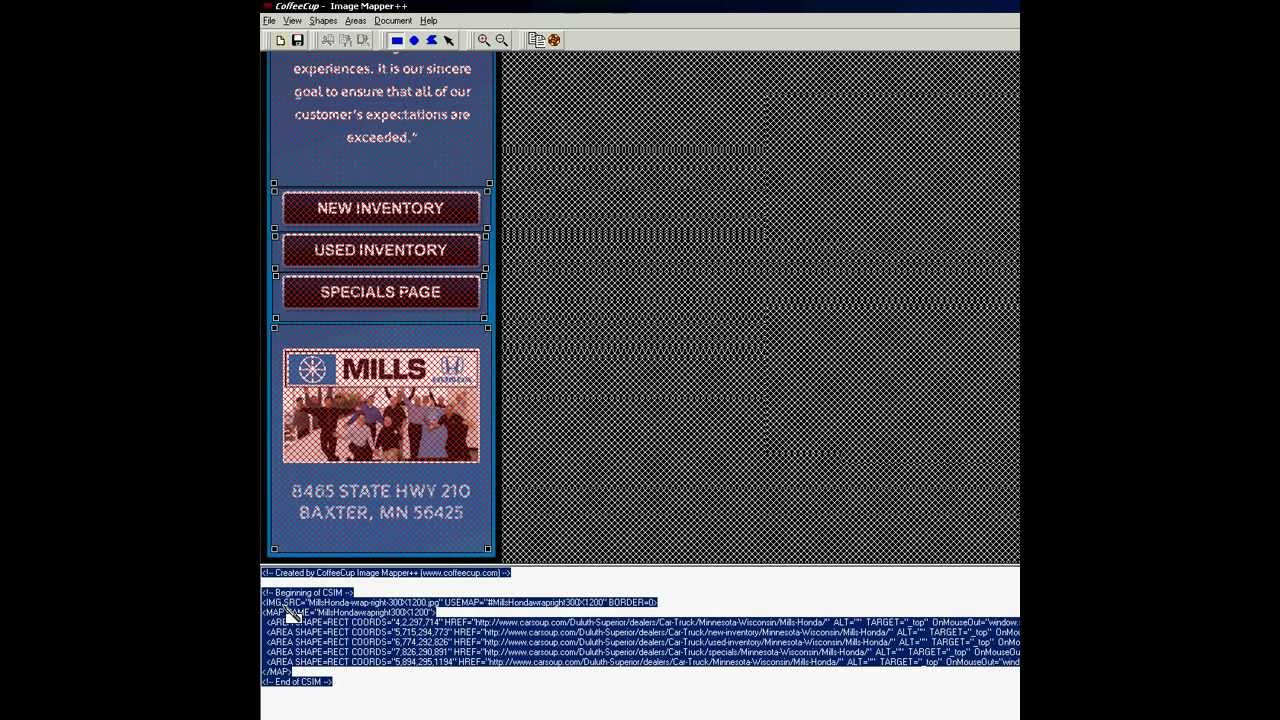Click the customer expectations quote text
Screen dimensions: 1280x720
[382, 103]
